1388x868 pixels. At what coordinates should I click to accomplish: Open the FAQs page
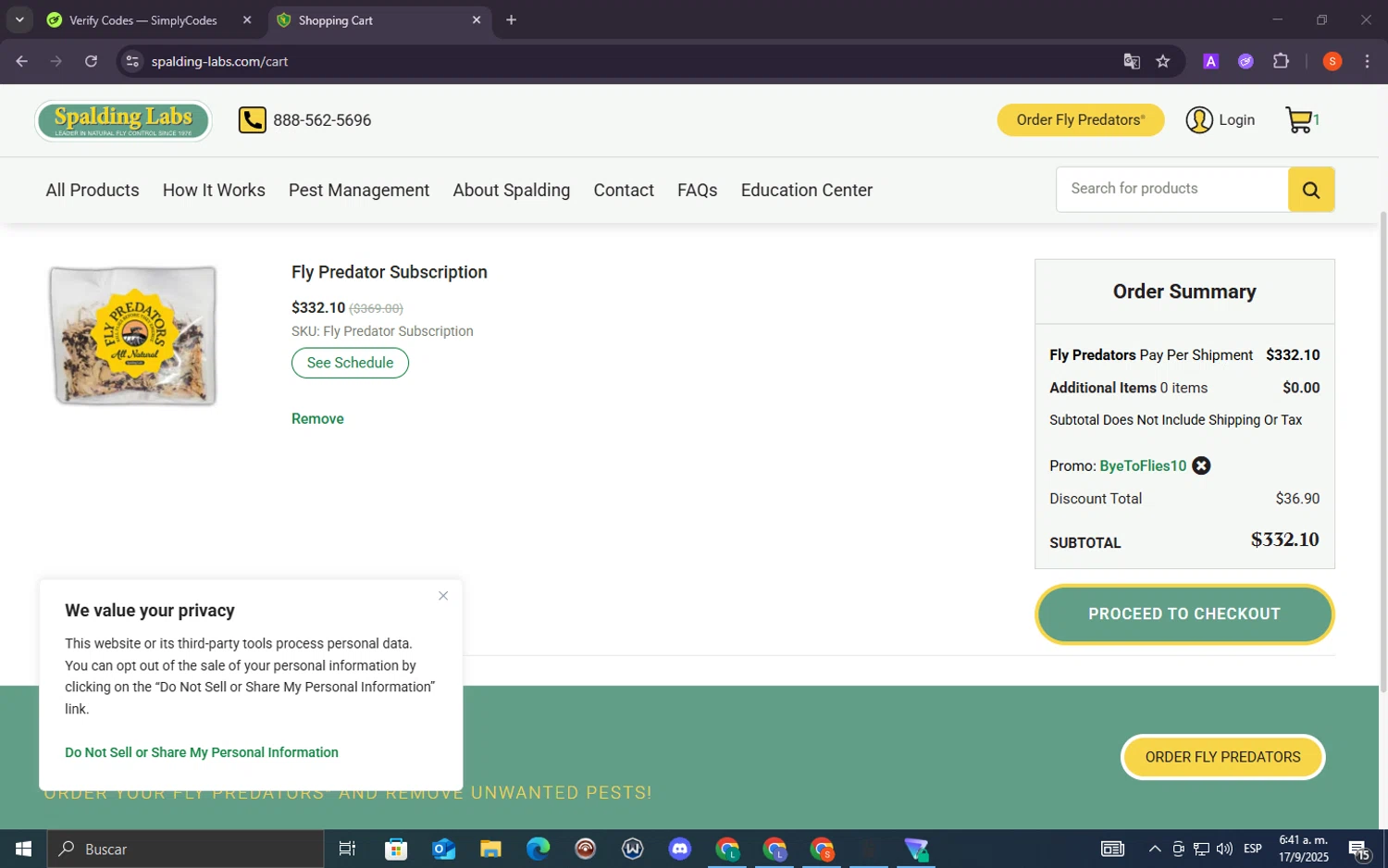point(698,190)
